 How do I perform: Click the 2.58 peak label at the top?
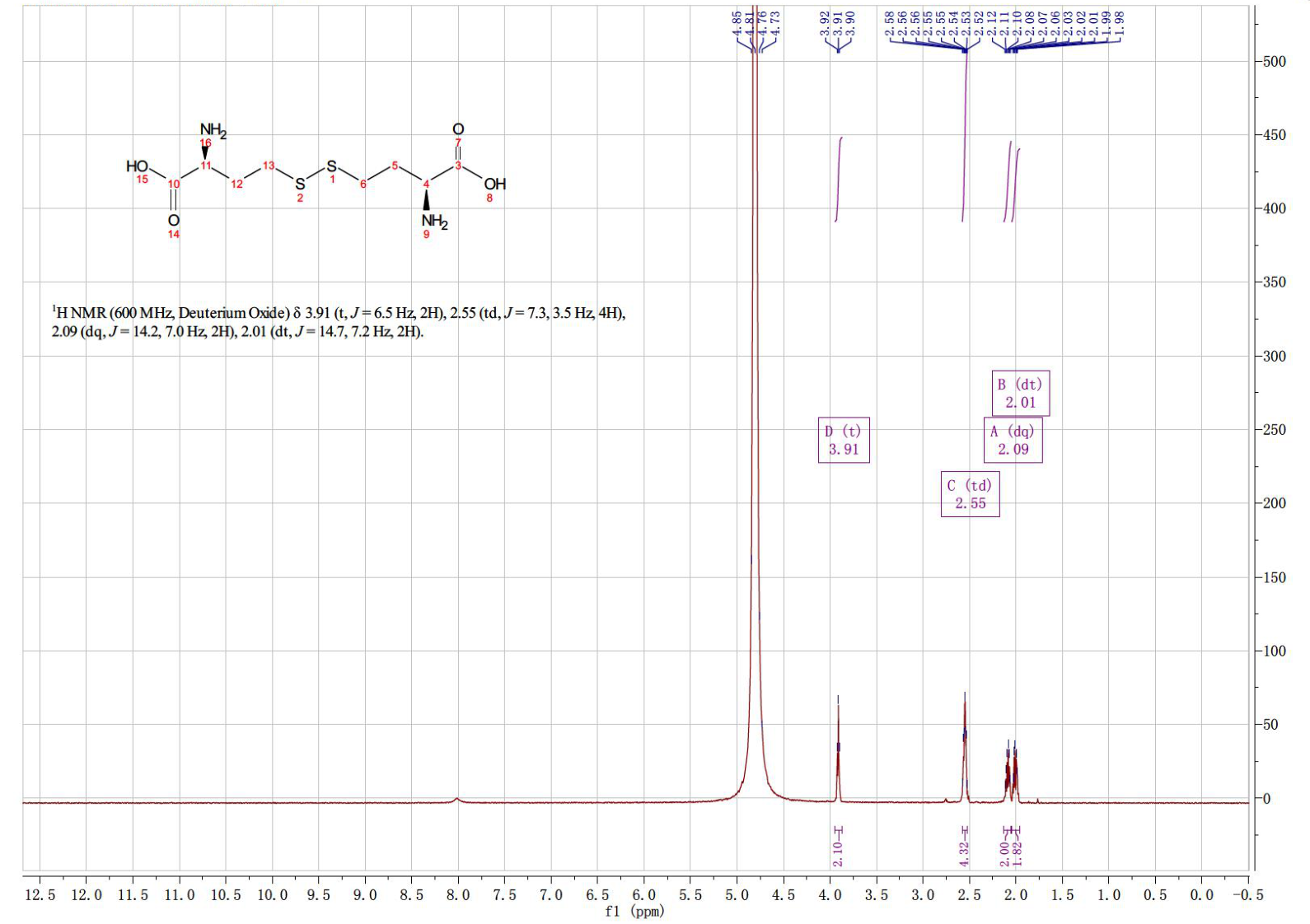(x=890, y=22)
